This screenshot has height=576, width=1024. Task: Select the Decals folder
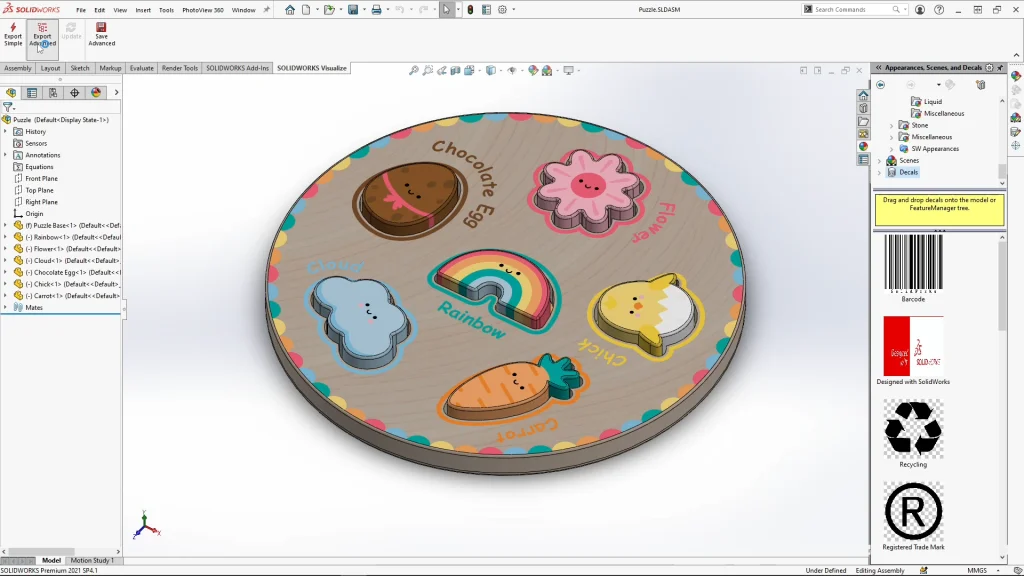point(908,172)
